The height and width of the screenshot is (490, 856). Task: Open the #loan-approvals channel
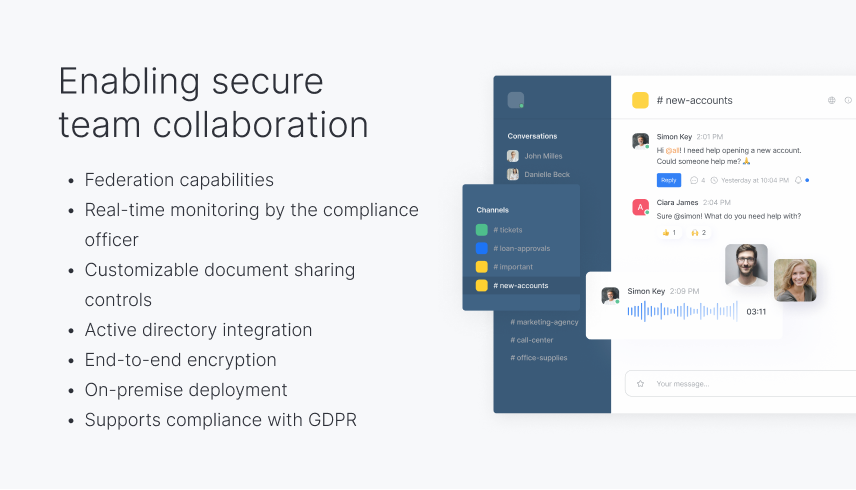pyautogui.click(x=522, y=248)
